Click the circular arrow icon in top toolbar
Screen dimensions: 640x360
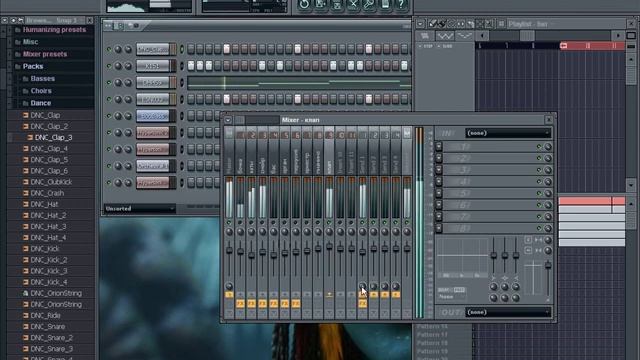304,4
